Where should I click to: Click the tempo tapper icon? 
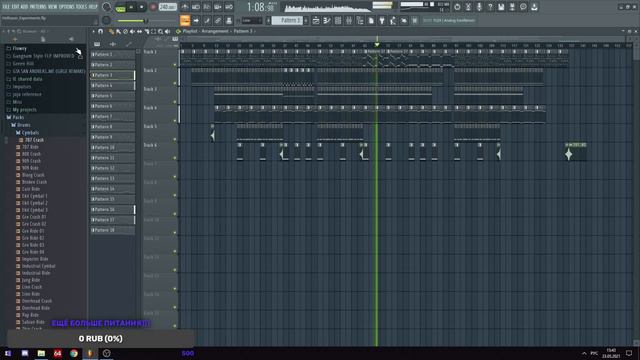(x=393, y=20)
